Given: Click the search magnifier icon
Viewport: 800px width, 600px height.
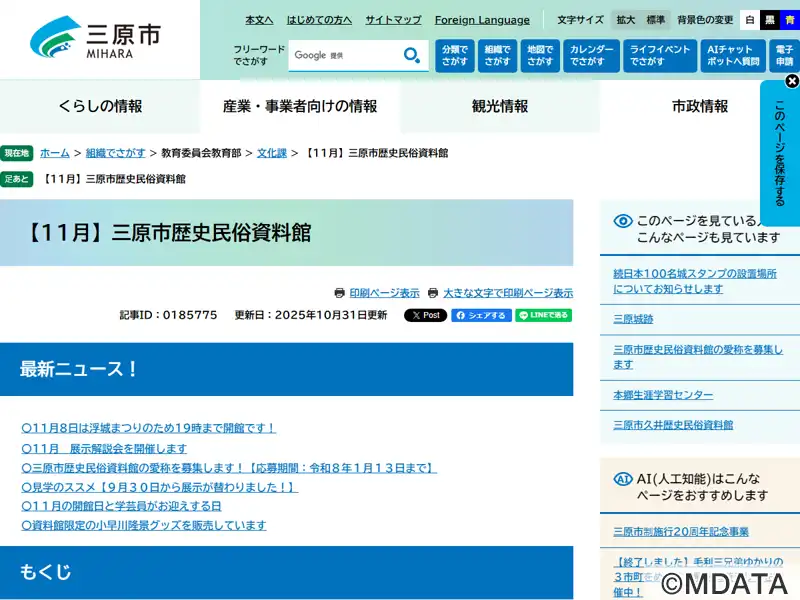Looking at the screenshot, I should pyautogui.click(x=411, y=56).
